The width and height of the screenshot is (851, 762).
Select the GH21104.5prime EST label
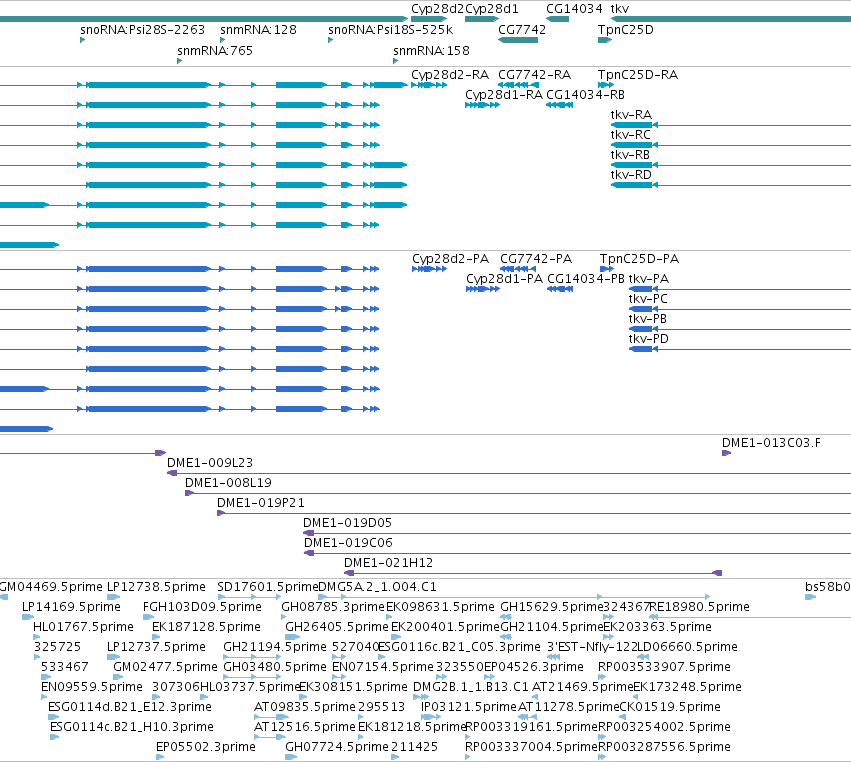(x=551, y=627)
